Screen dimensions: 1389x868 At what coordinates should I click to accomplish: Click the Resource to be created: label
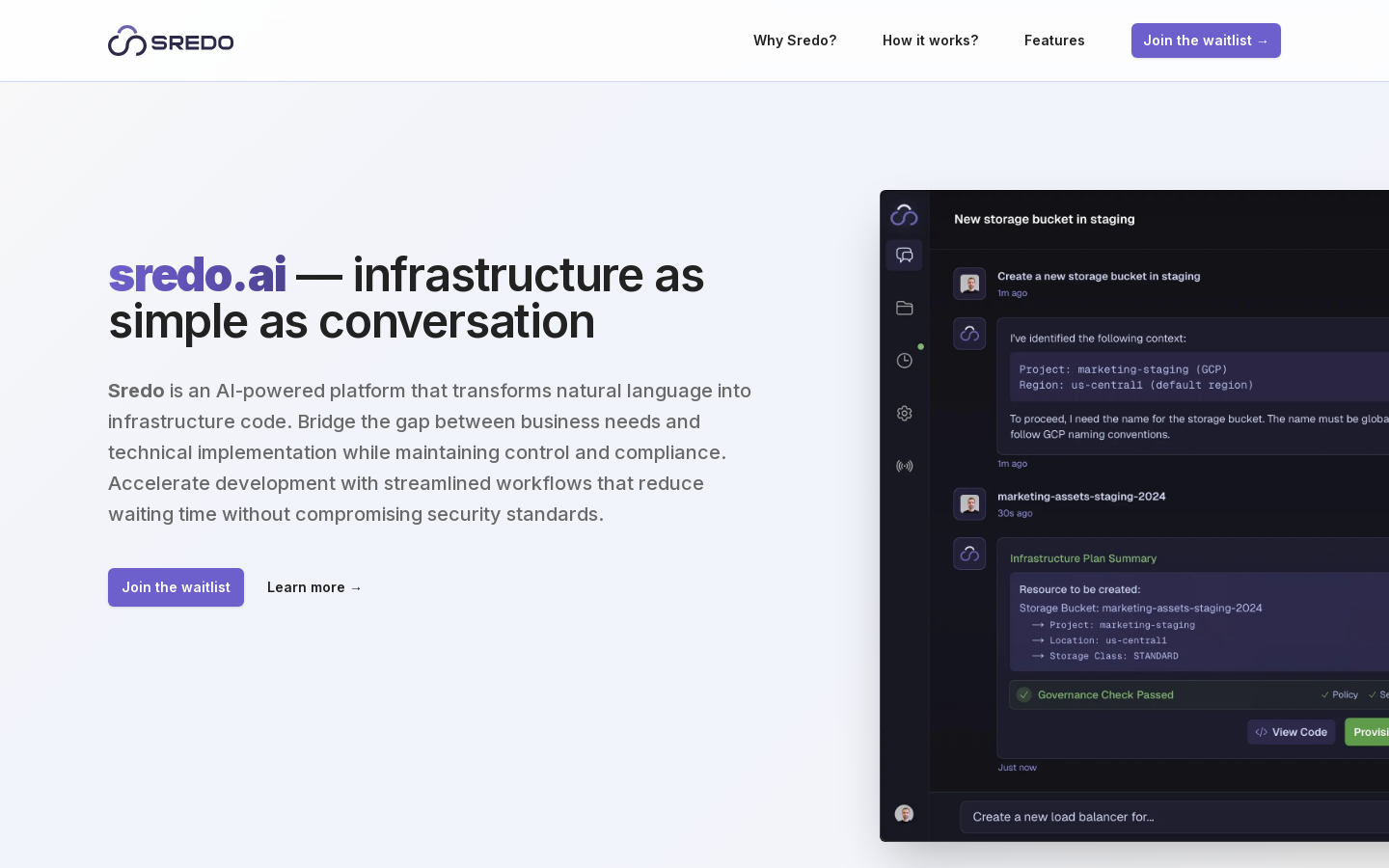tap(1079, 589)
